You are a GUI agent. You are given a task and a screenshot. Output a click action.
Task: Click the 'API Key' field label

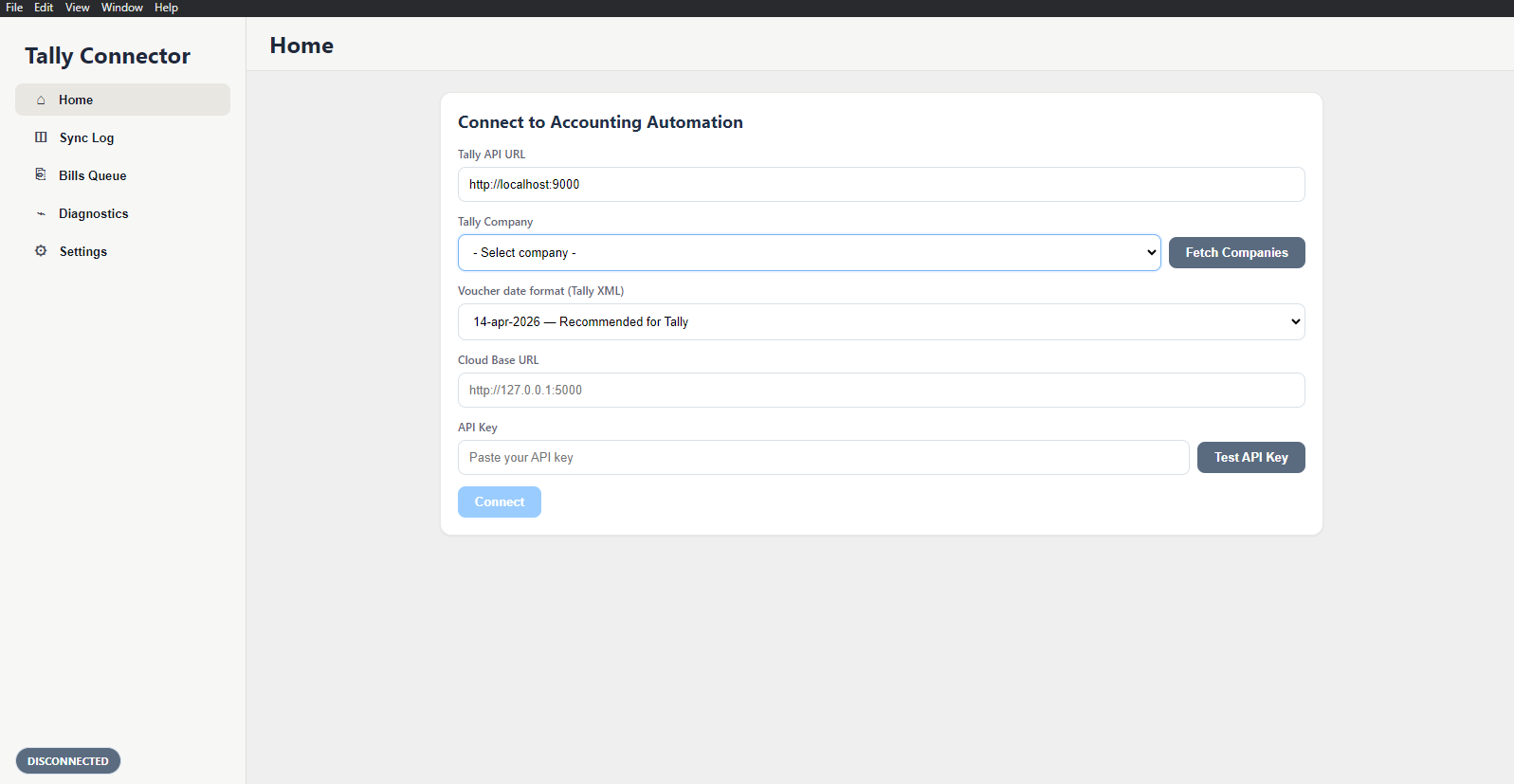click(x=477, y=428)
